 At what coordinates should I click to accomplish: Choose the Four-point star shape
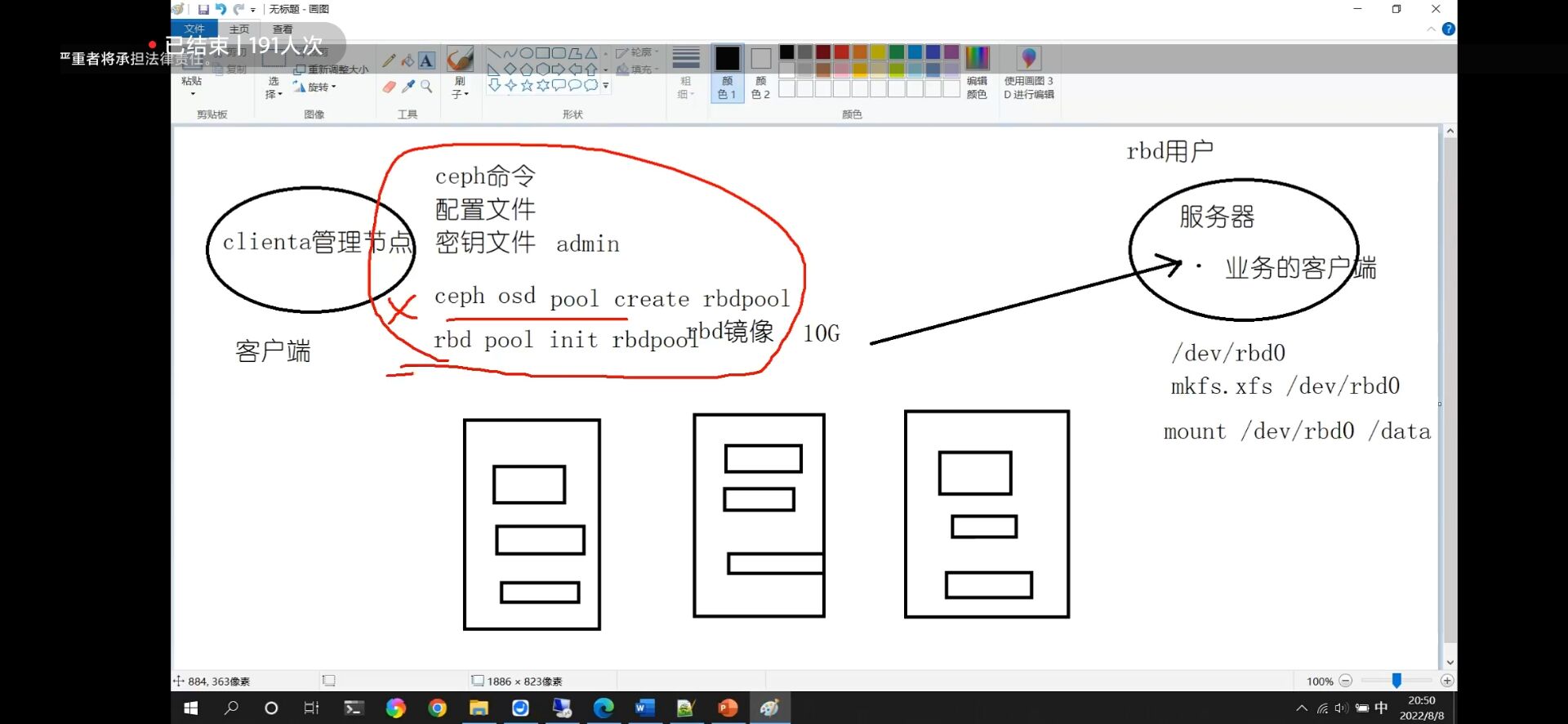click(x=510, y=85)
